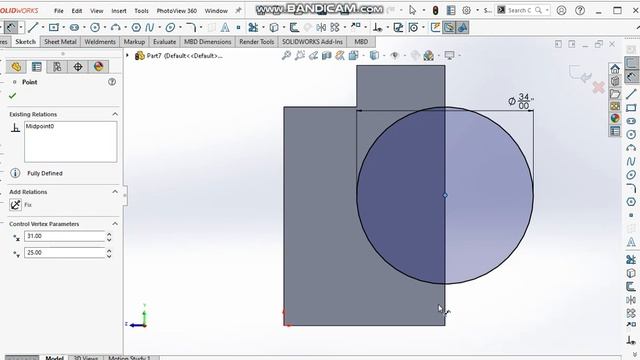Open the ConfigurationManager tab icon
This screenshot has width=640, height=360.
[x=57, y=67]
